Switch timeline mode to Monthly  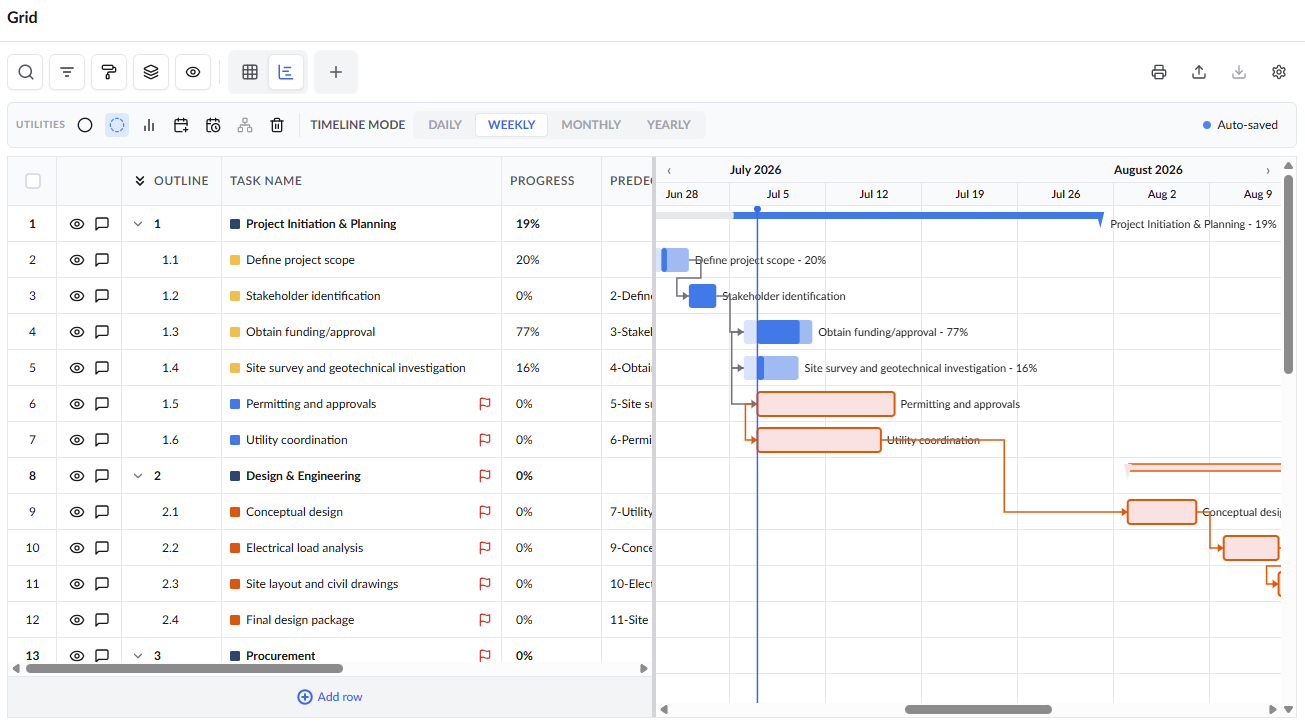pos(591,125)
